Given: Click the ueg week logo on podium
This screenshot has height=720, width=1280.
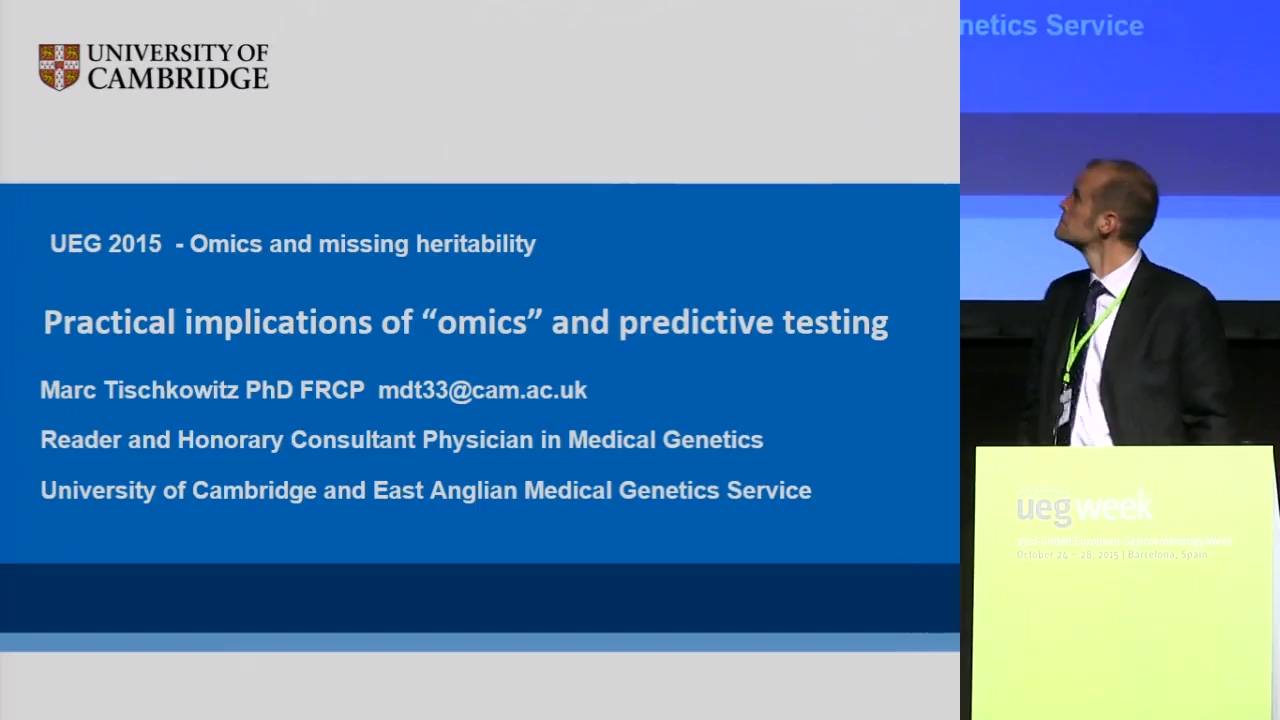Looking at the screenshot, I should 1084,508.
